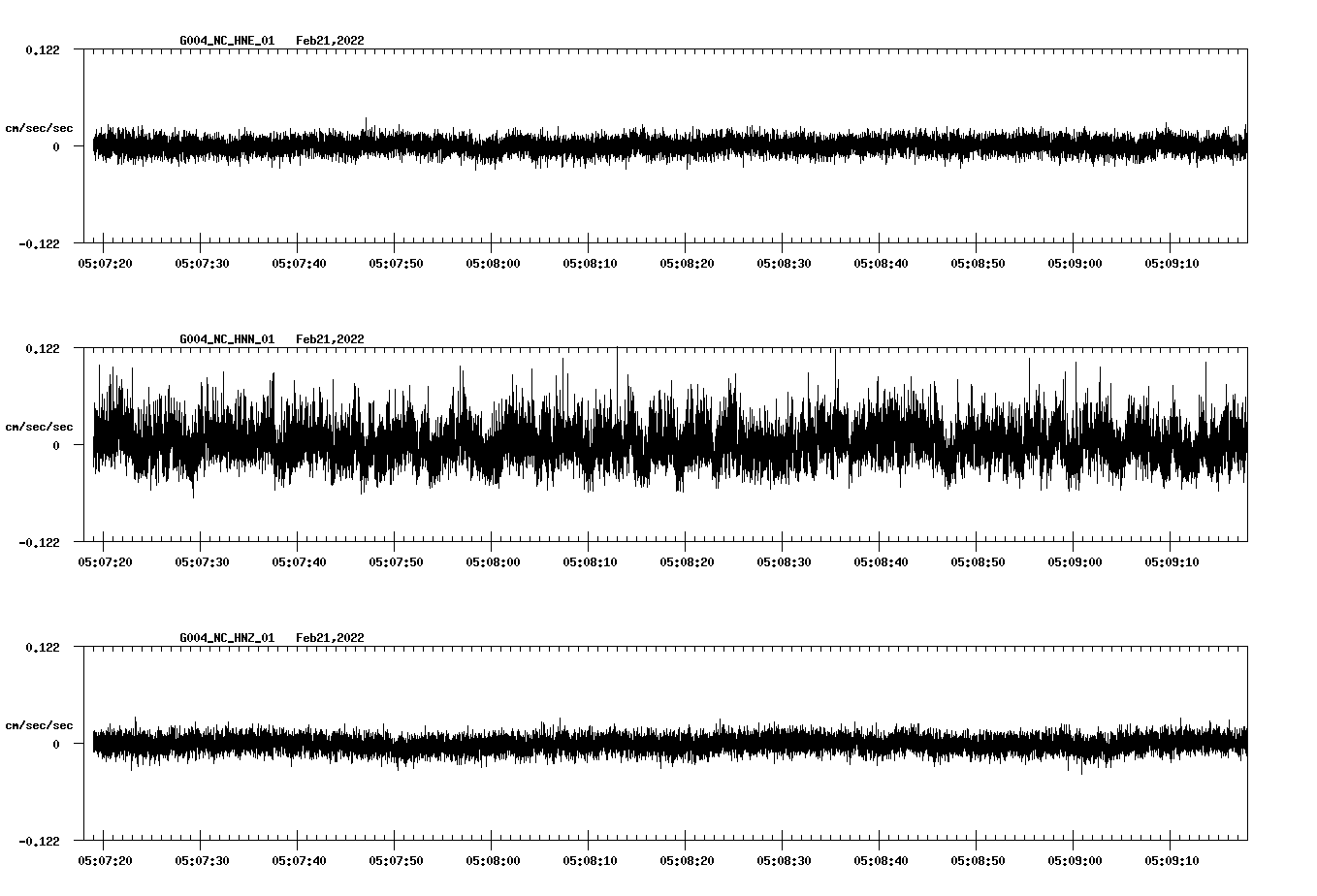The image size is (1317, 896).
Task: Click the HNZ waveform trace
Action: click(669, 744)
